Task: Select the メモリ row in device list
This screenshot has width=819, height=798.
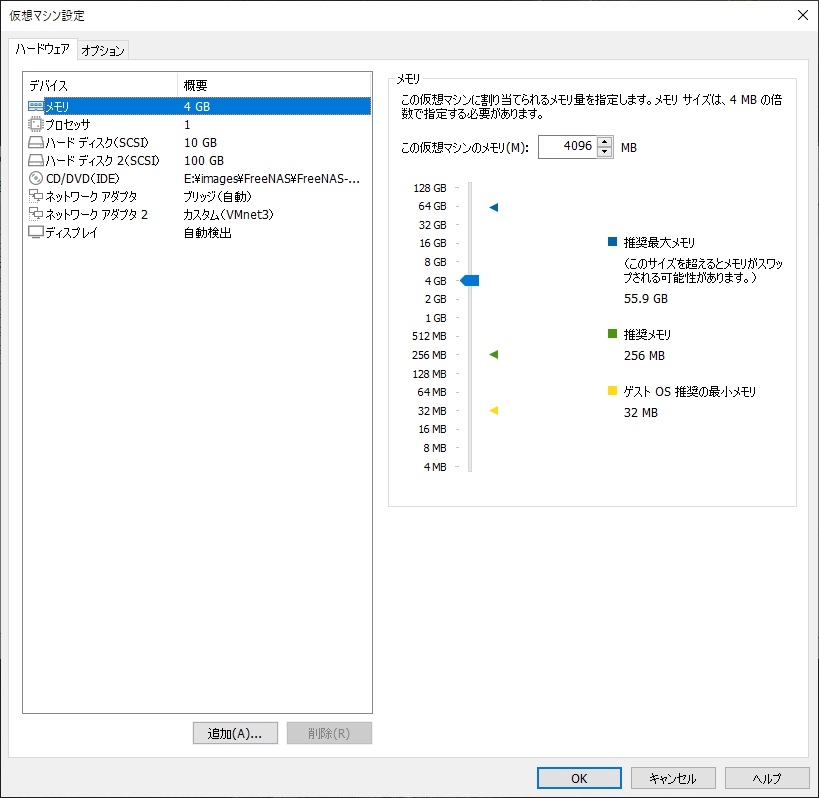Action: point(199,107)
